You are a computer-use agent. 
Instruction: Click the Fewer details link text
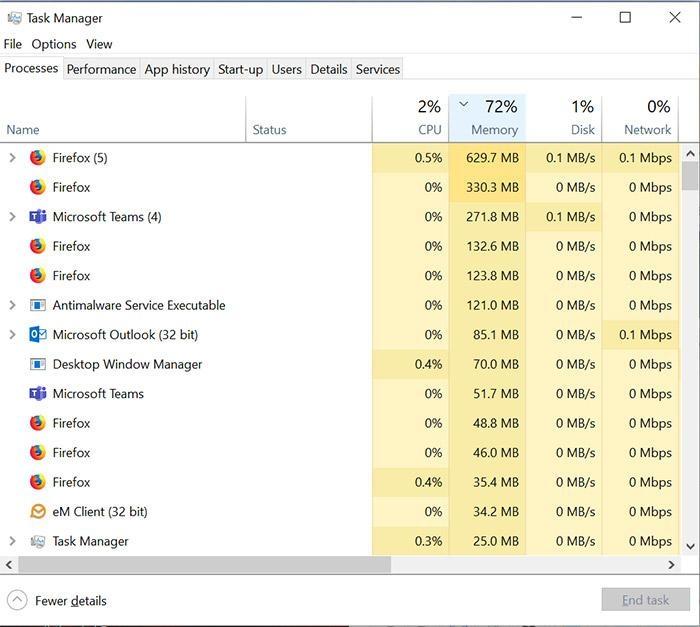pyautogui.click(x=71, y=601)
